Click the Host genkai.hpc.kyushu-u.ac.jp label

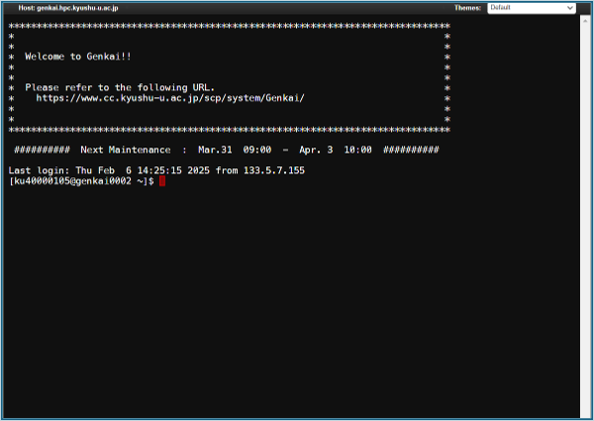(68, 8)
